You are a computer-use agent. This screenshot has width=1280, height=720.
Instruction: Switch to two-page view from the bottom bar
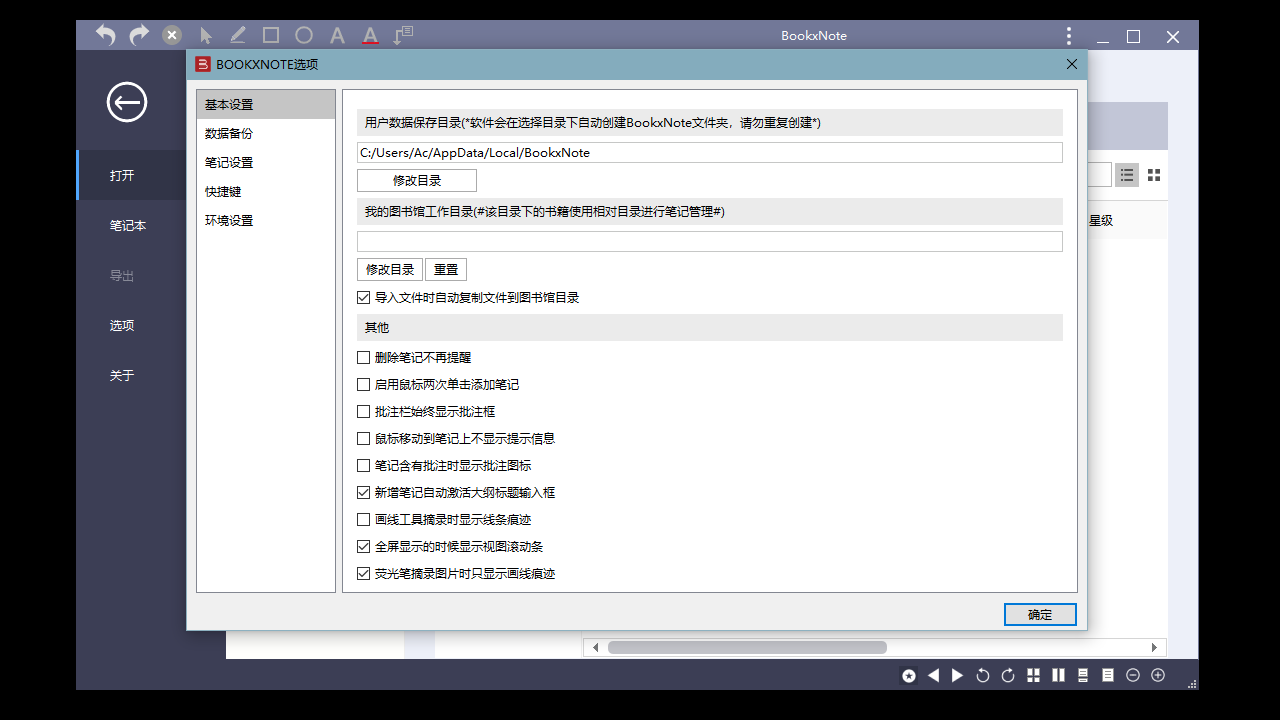click(1057, 675)
